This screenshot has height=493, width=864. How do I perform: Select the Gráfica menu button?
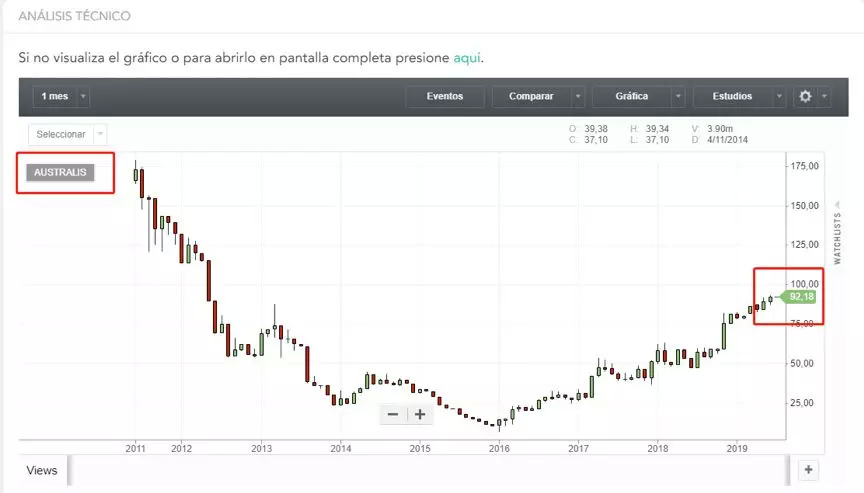coord(631,96)
